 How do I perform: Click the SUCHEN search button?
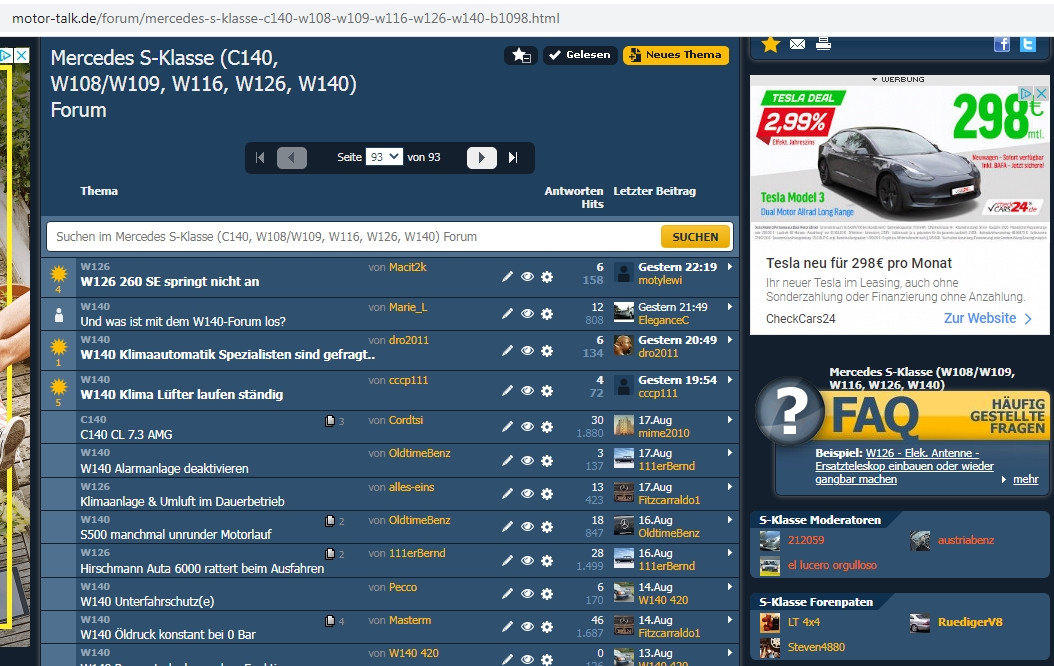[x=695, y=237]
